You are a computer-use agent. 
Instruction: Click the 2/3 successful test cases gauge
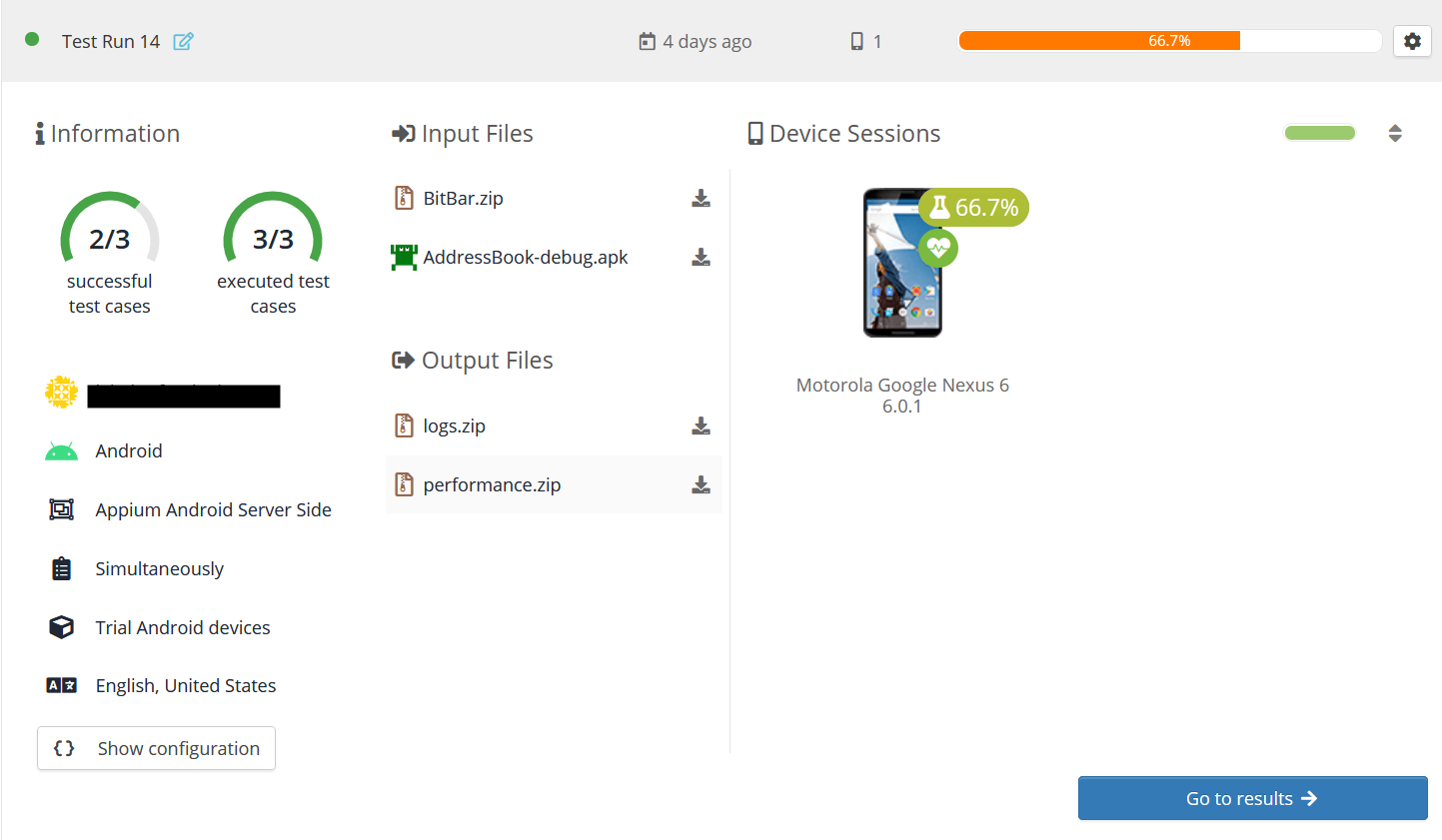point(110,238)
